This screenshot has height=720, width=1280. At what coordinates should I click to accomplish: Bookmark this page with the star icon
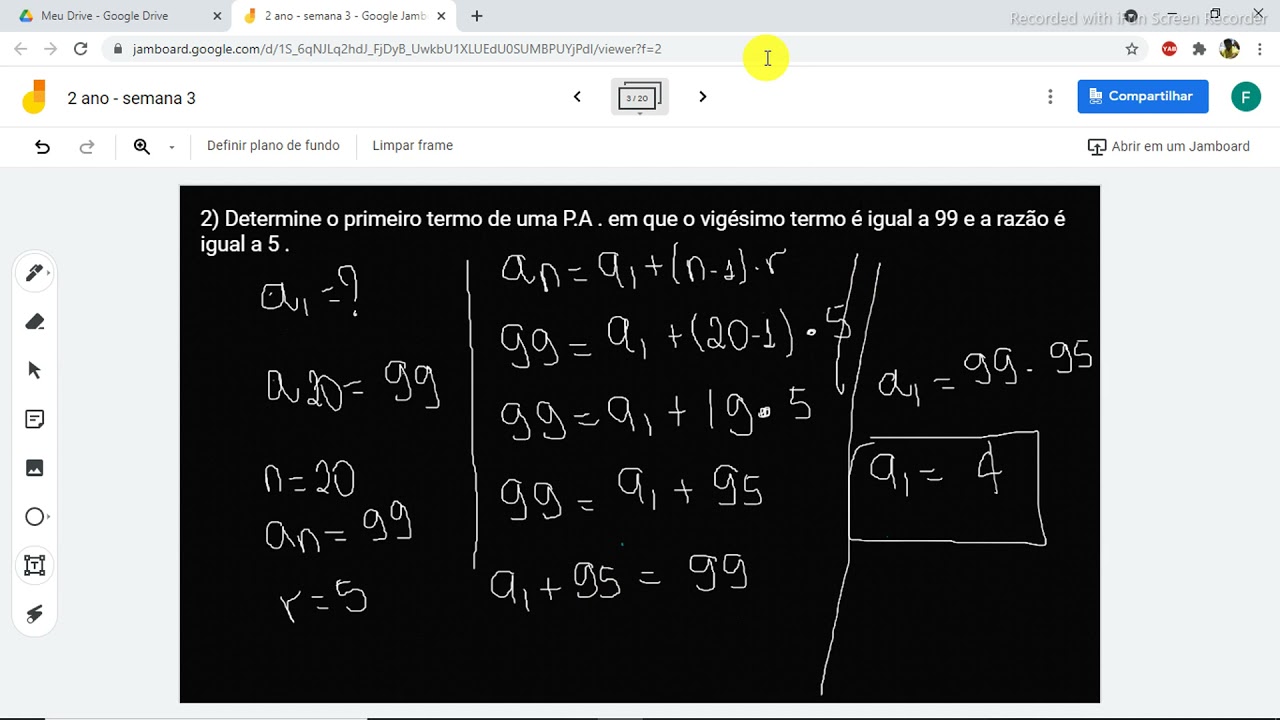coord(1132,49)
